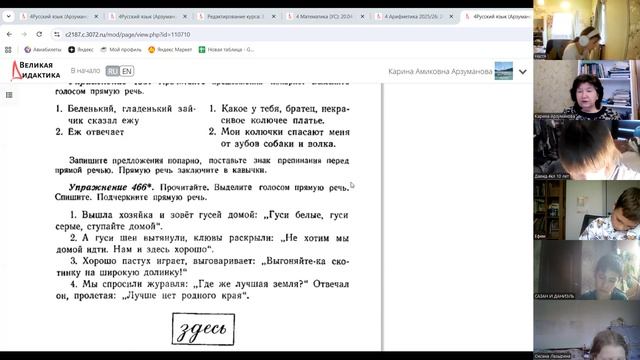Image resolution: width=640 pixels, height=360 pixels.
Task: Open the apps grid icon in bookmarks bar
Action: click(x=8, y=50)
